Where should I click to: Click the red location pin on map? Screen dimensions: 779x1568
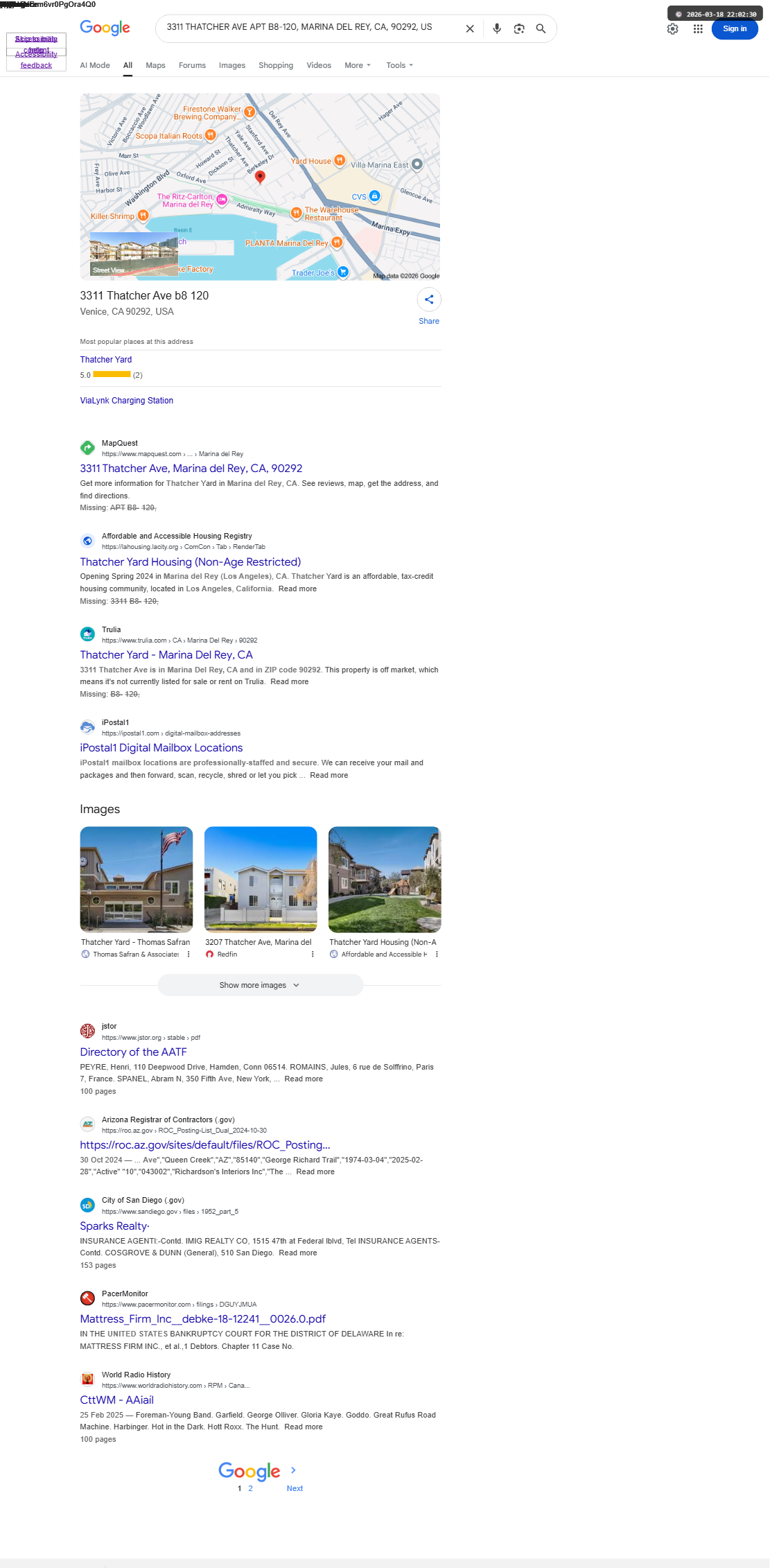(x=260, y=177)
